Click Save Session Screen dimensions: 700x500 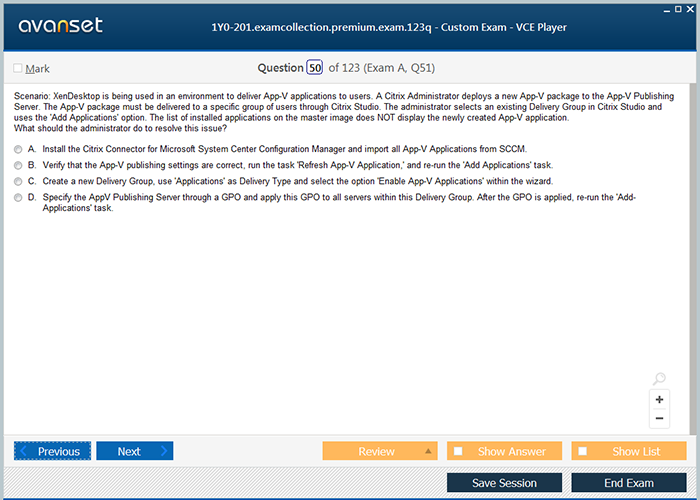click(x=504, y=483)
